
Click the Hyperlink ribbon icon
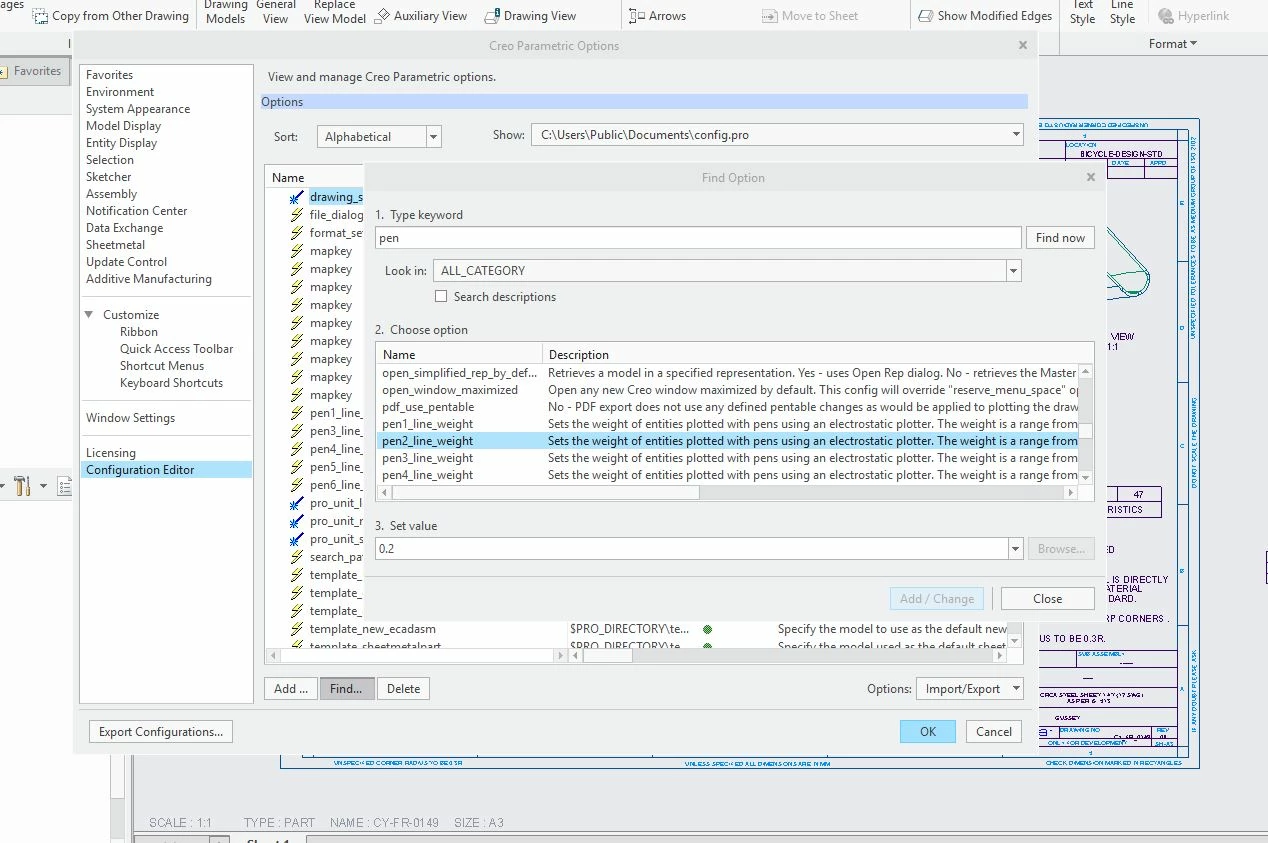coord(1166,16)
